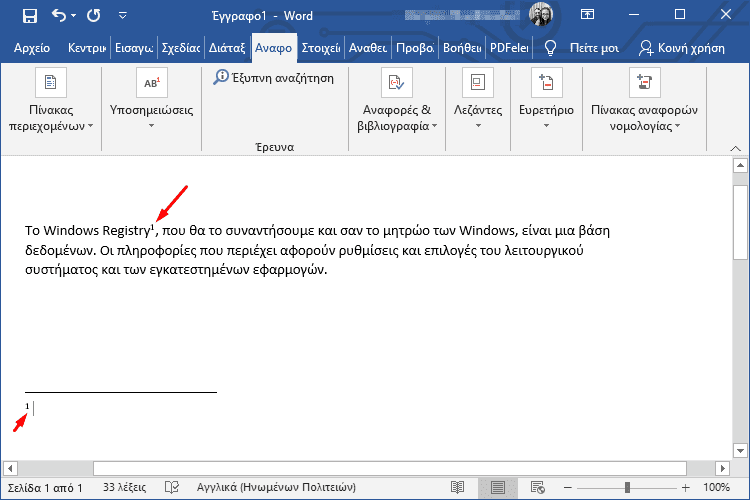Switch to the Εισαγωγή tab
750x500 pixels.
(x=134, y=48)
